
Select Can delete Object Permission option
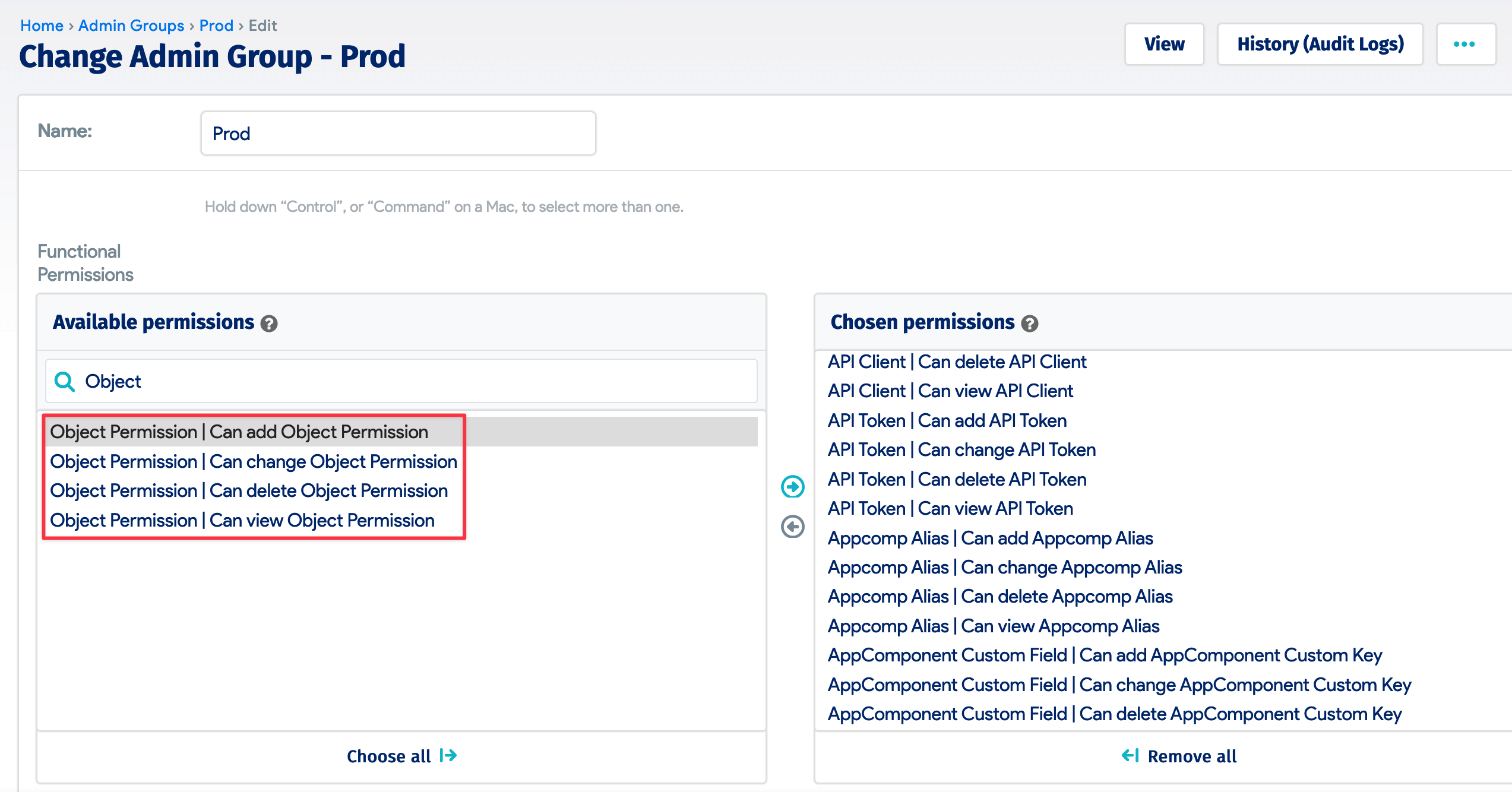(249, 491)
